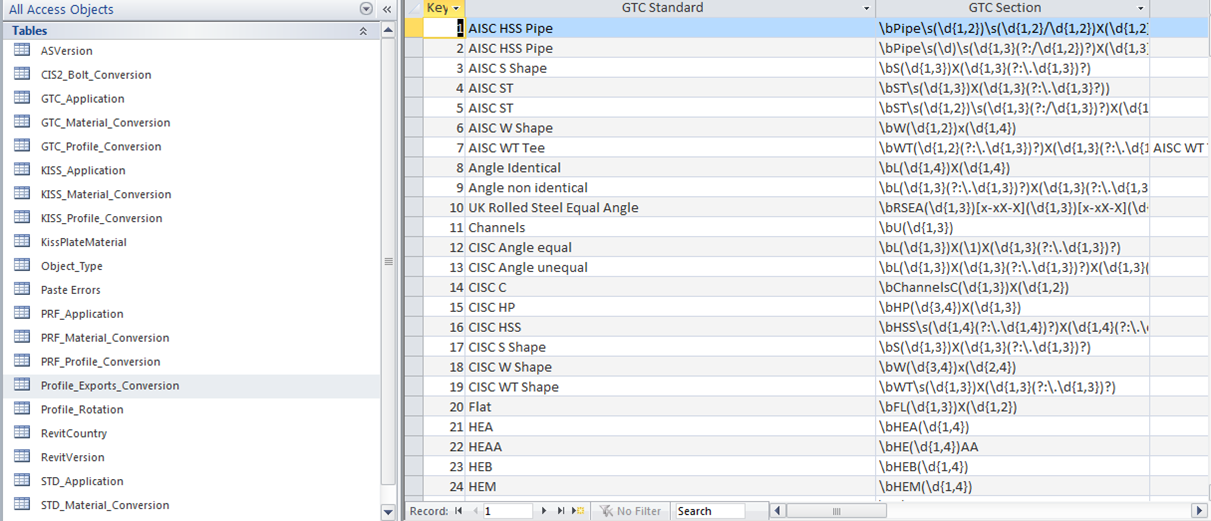This screenshot has height=521, width=1211.
Task: Click the Profile_Rotation table icon
Action: (22, 409)
